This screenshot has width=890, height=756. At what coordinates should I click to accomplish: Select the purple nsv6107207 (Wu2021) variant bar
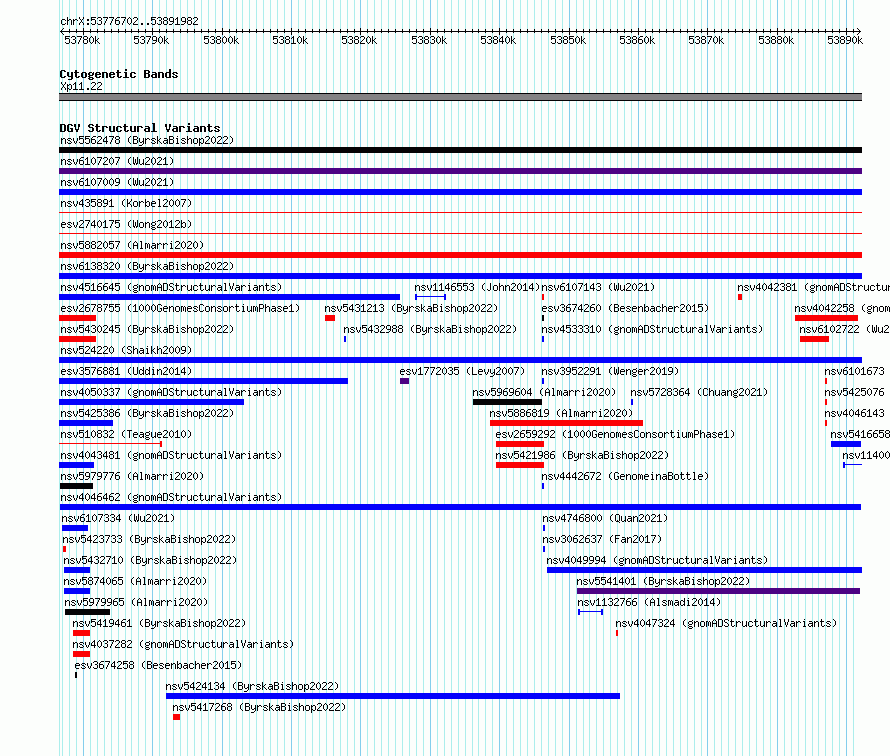click(x=460, y=171)
